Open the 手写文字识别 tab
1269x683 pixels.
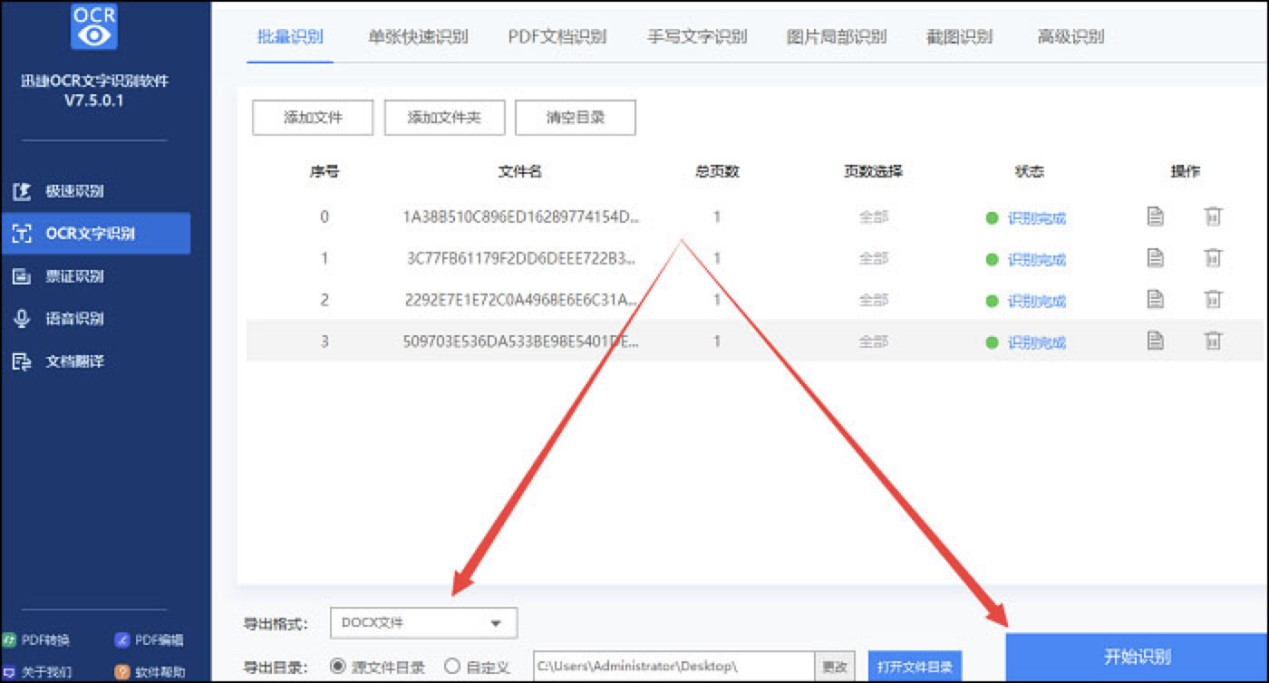[x=697, y=37]
